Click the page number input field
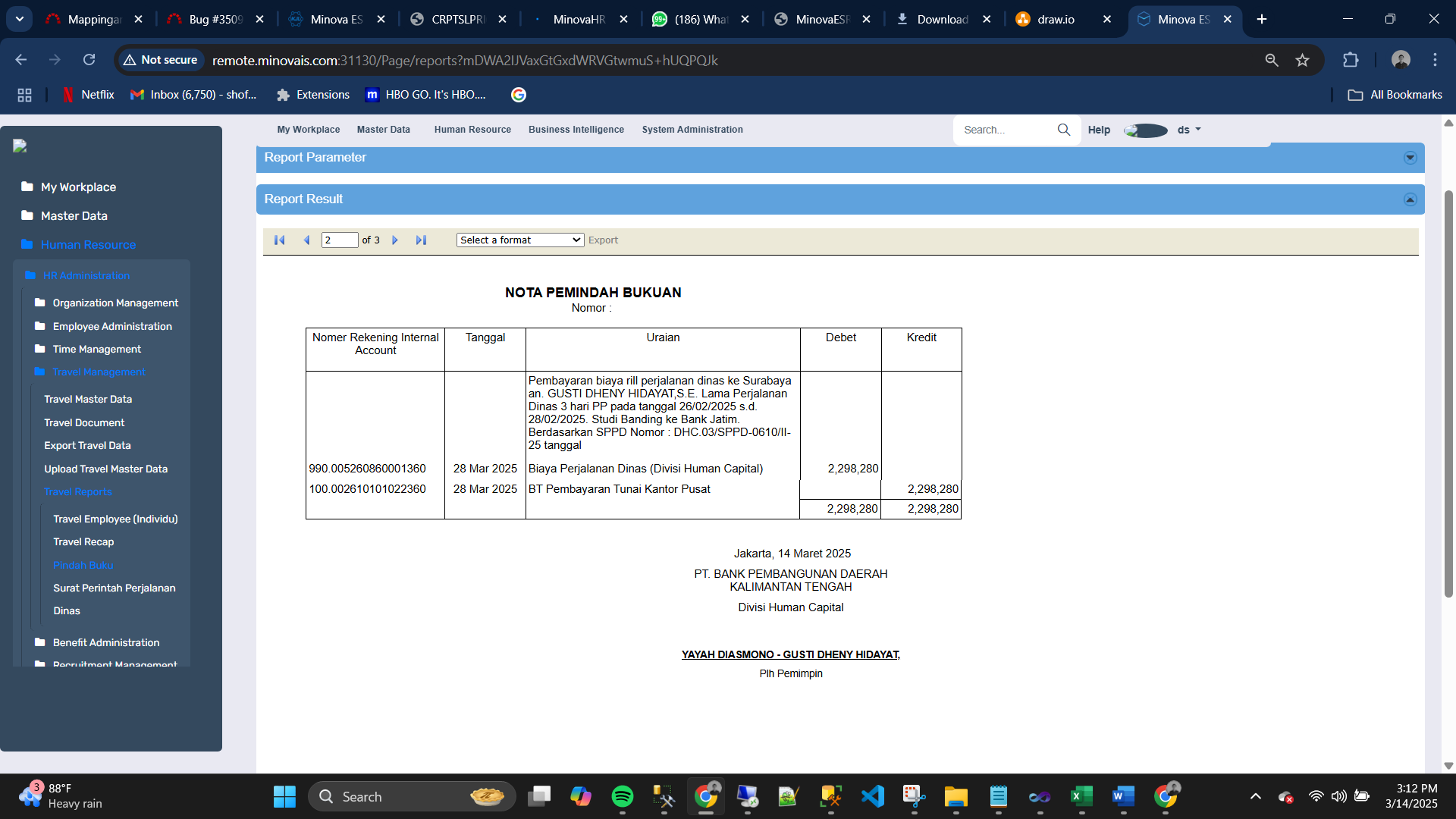The height and width of the screenshot is (819, 1456). (x=340, y=240)
